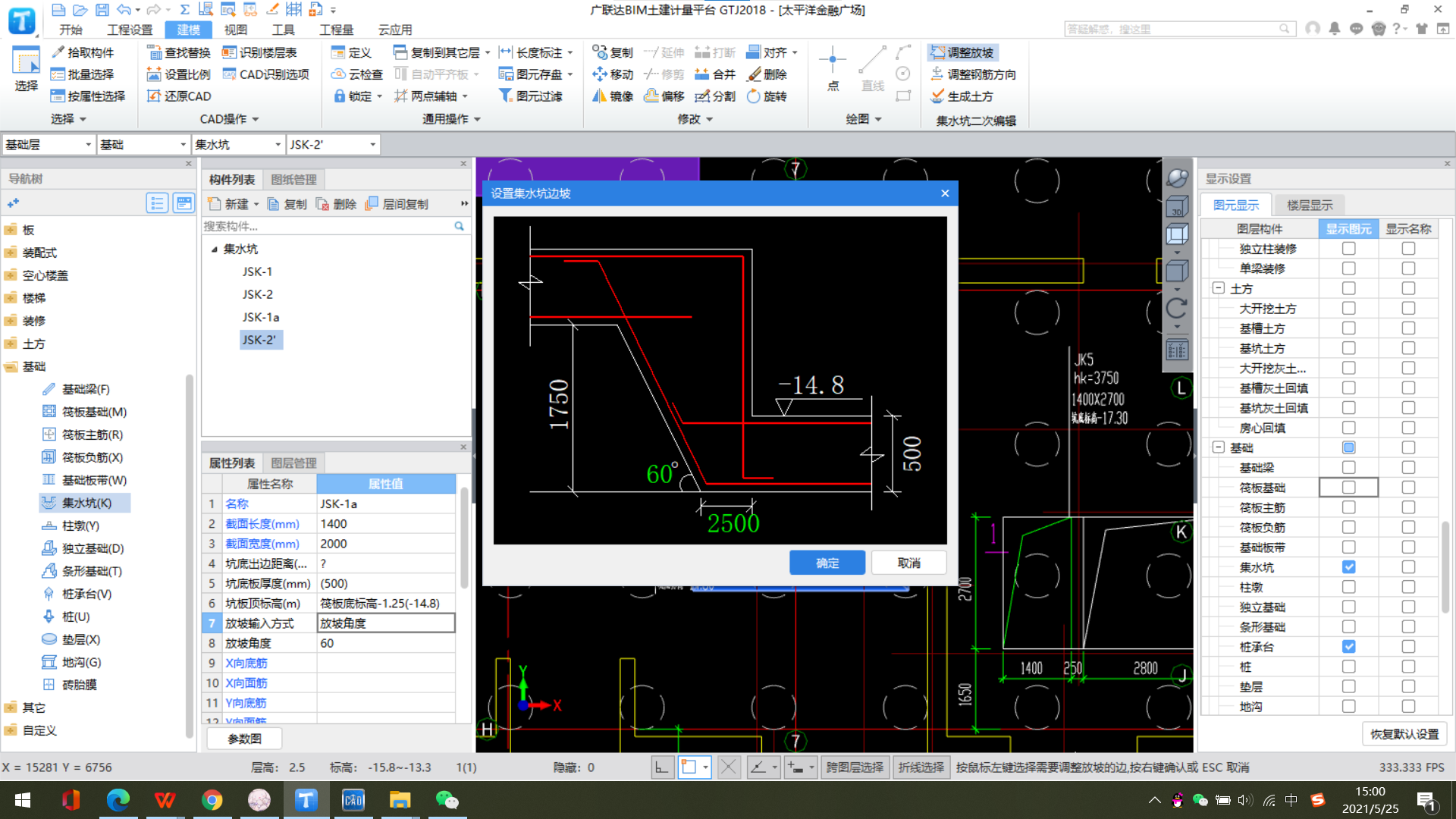This screenshot has height=819, width=1456.
Task: Uncheck 桩承台 display element checkbox
Action: coord(1348,647)
